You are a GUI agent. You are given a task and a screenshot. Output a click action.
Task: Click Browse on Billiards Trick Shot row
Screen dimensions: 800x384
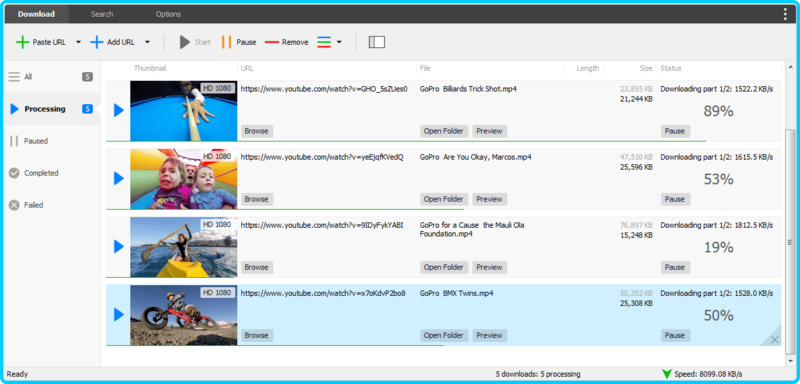[257, 131]
